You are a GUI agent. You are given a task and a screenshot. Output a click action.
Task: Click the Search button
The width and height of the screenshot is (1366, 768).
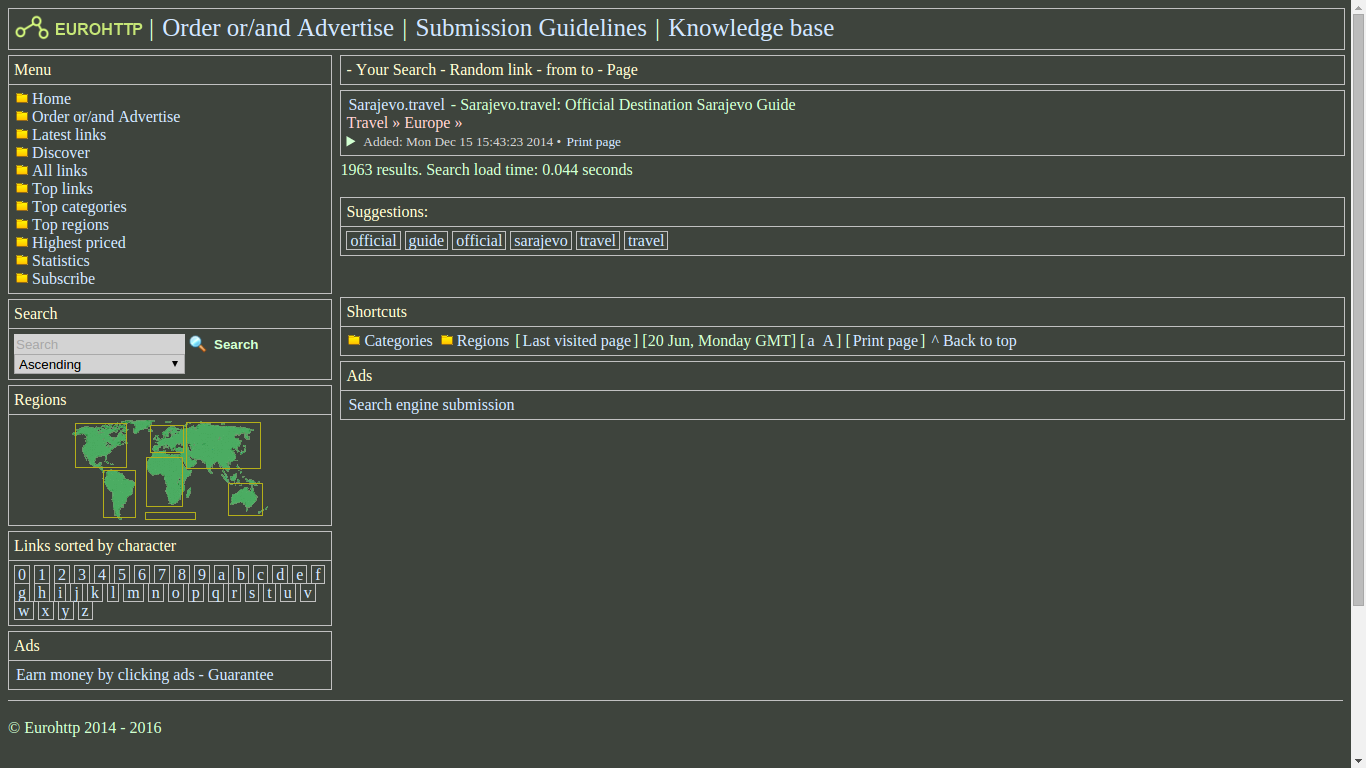pos(236,344)
